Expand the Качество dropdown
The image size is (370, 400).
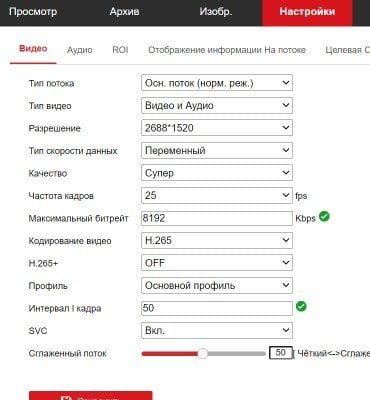(217, 173)
